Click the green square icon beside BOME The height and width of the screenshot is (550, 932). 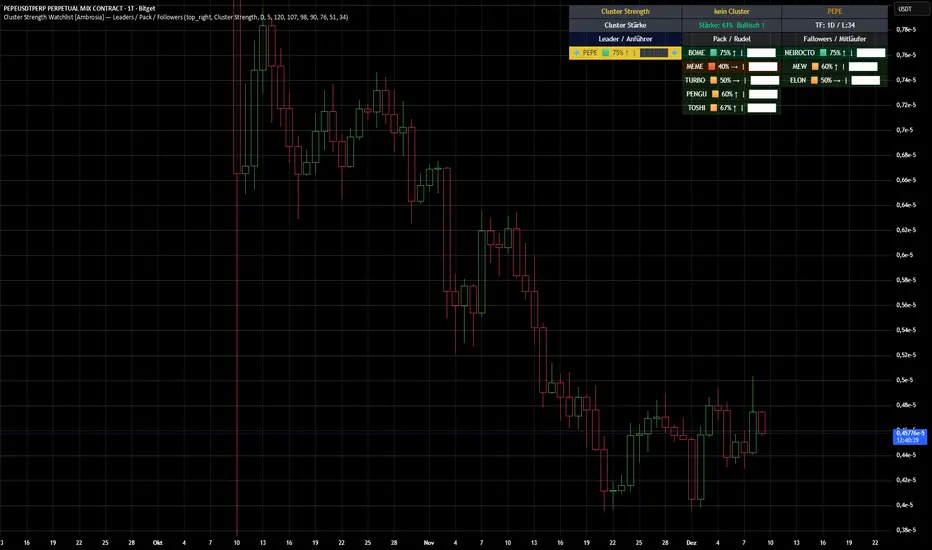click(713, 52)
